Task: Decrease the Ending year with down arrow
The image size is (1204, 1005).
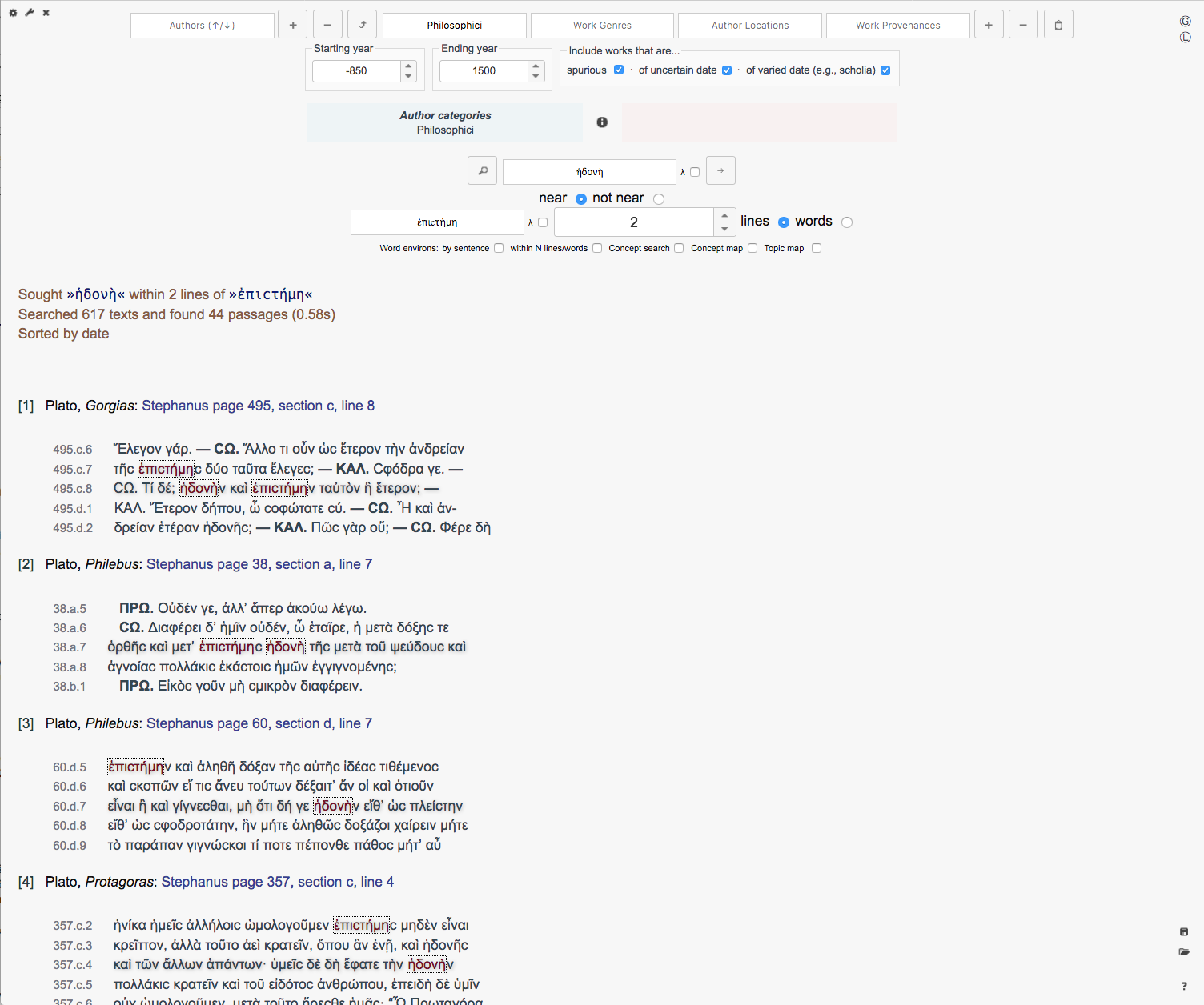Action: (x=536, y=76)
